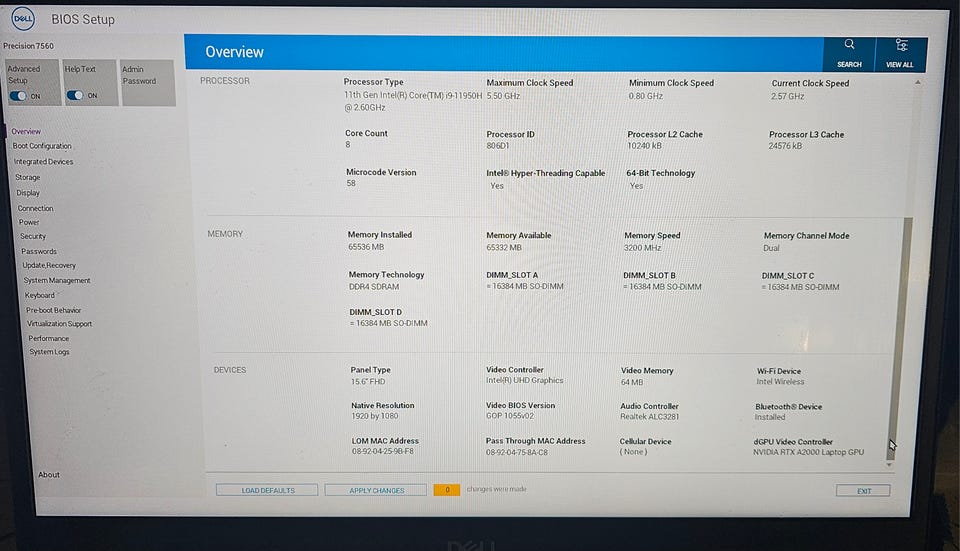Screen dimensions: 960x551
Task: Open Power settings
Action: click(x=29, y=222)
